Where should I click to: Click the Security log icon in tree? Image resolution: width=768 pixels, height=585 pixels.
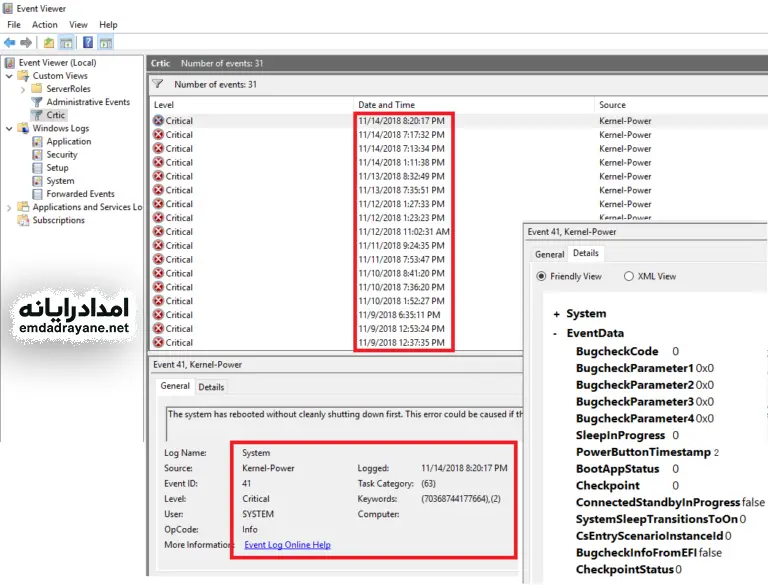pos(37,154)
